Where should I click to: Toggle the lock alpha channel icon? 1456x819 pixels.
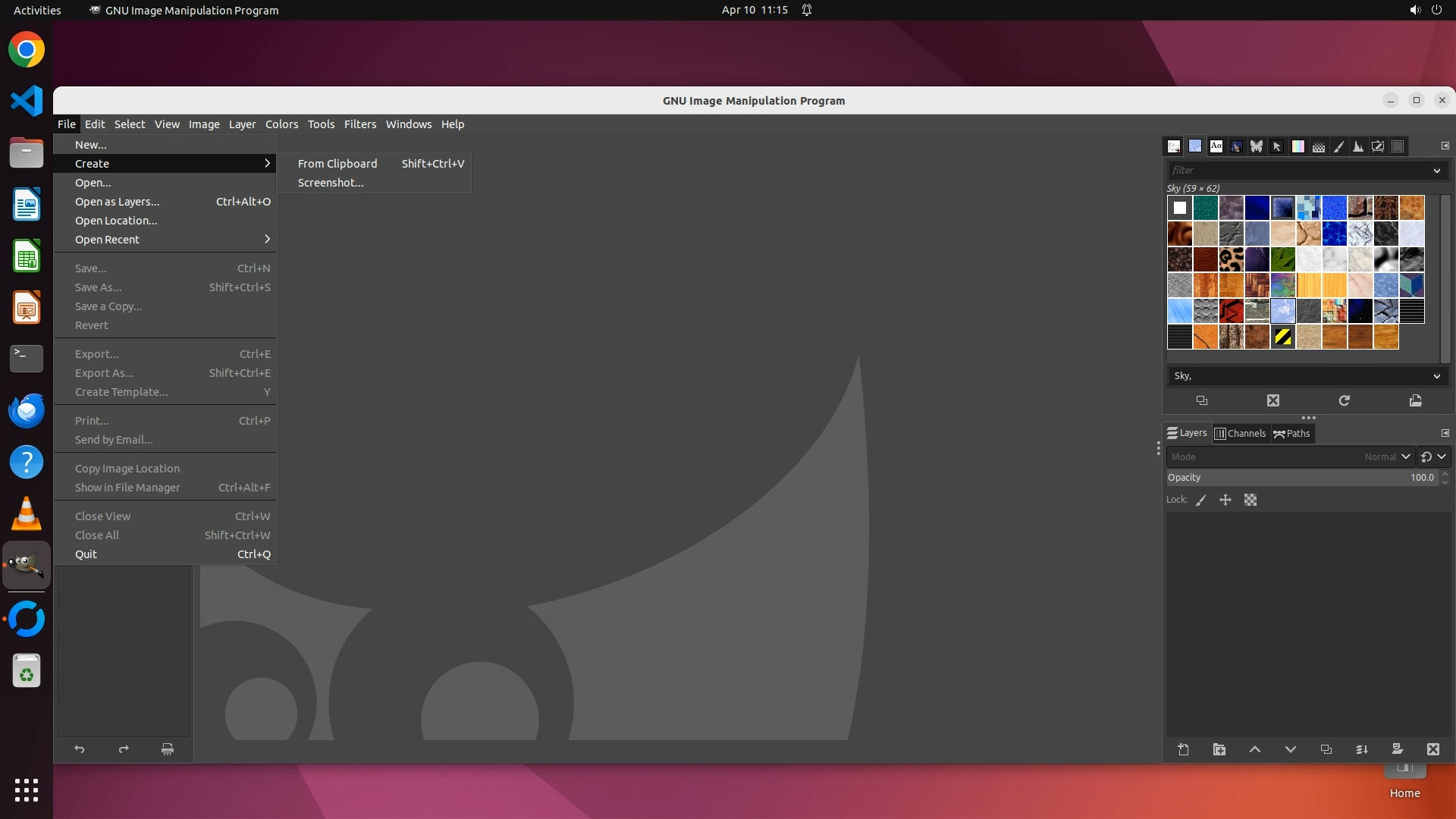click(x=1250, y=500)
